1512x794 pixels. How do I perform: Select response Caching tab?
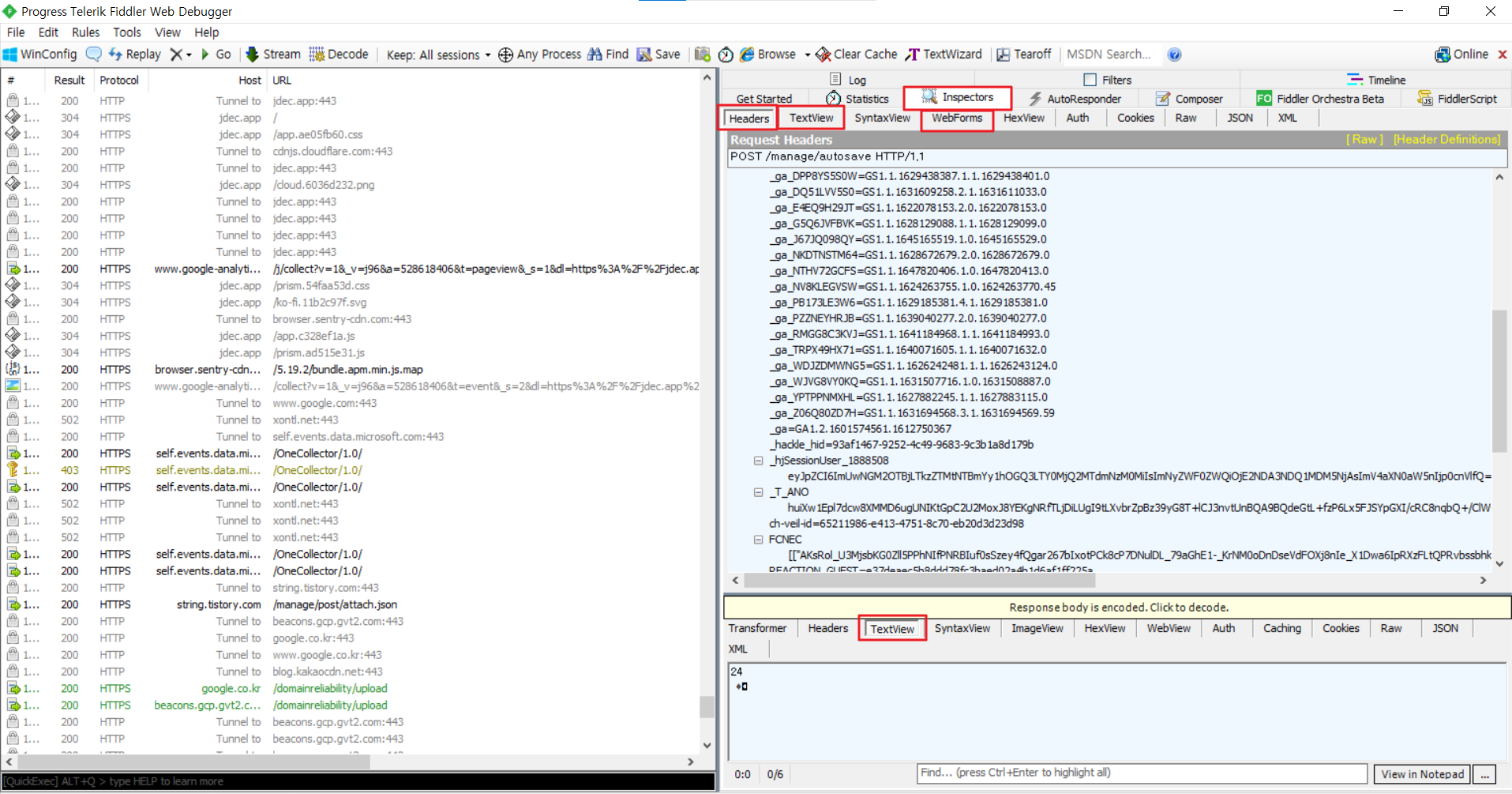[x=1281, y=628]
